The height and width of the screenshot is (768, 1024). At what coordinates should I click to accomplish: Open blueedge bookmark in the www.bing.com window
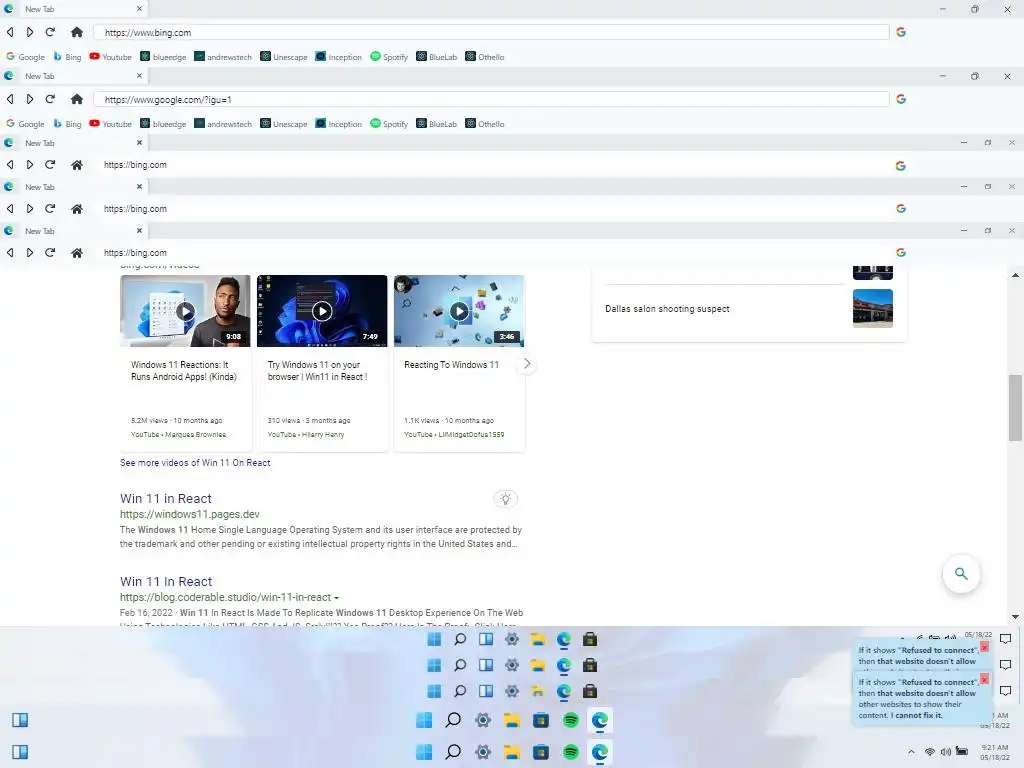click(x=163, y=57)
